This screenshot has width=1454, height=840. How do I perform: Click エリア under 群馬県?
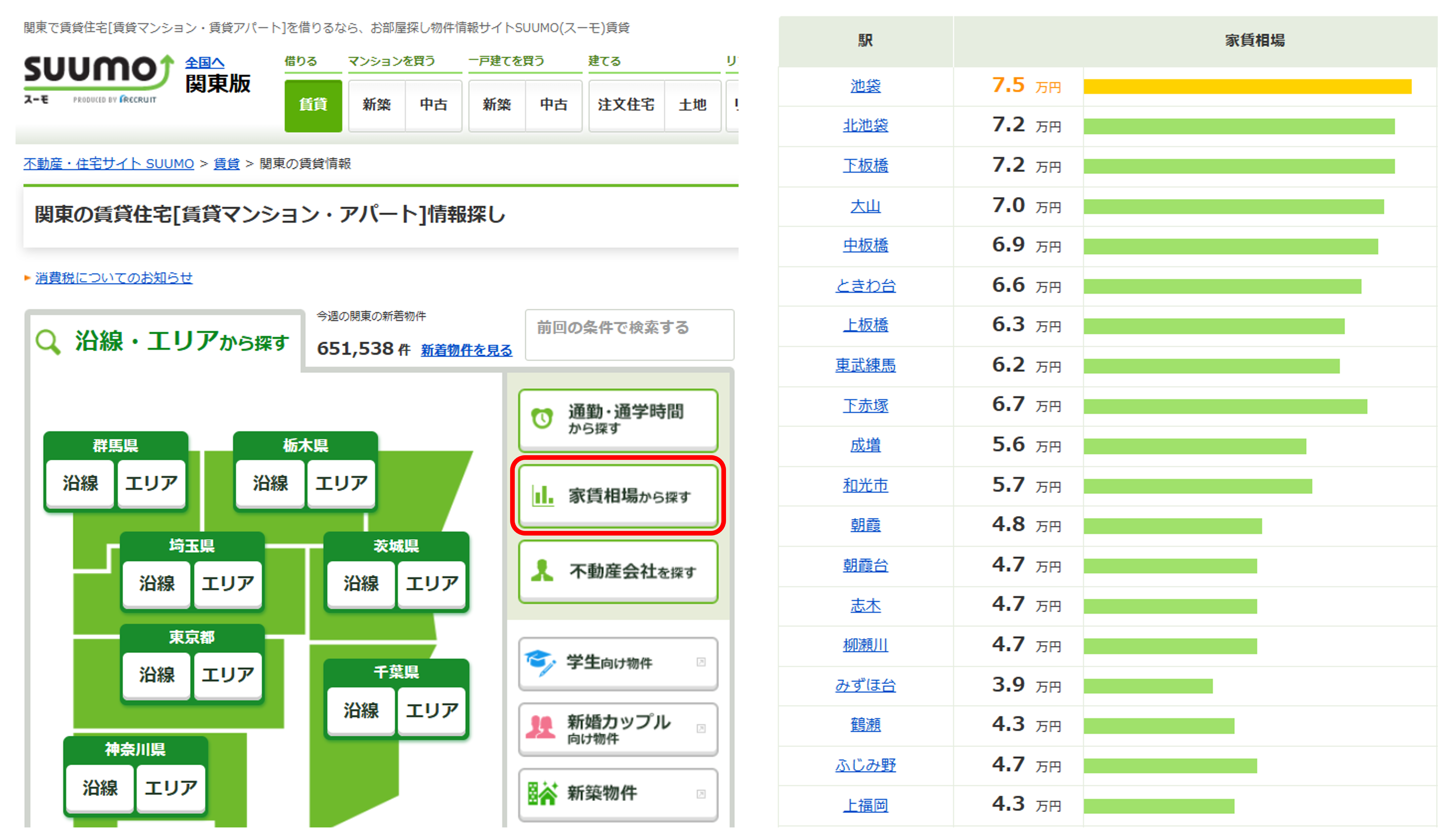tap(151, 483)
